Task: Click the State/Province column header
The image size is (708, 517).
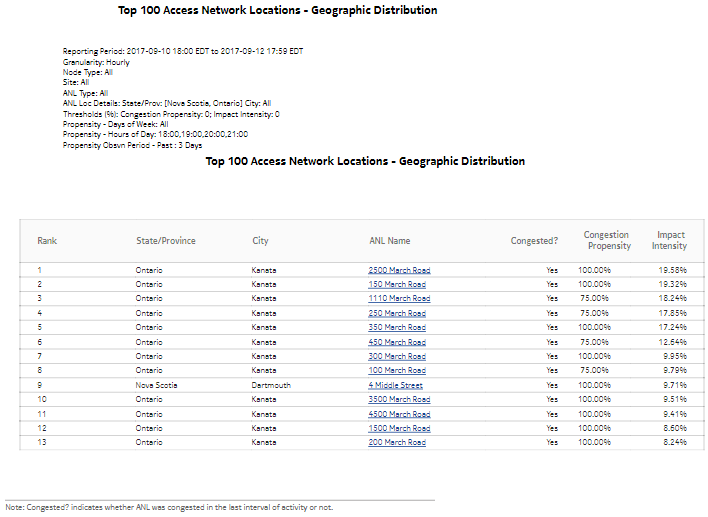Action: click(x=166, y=241)
